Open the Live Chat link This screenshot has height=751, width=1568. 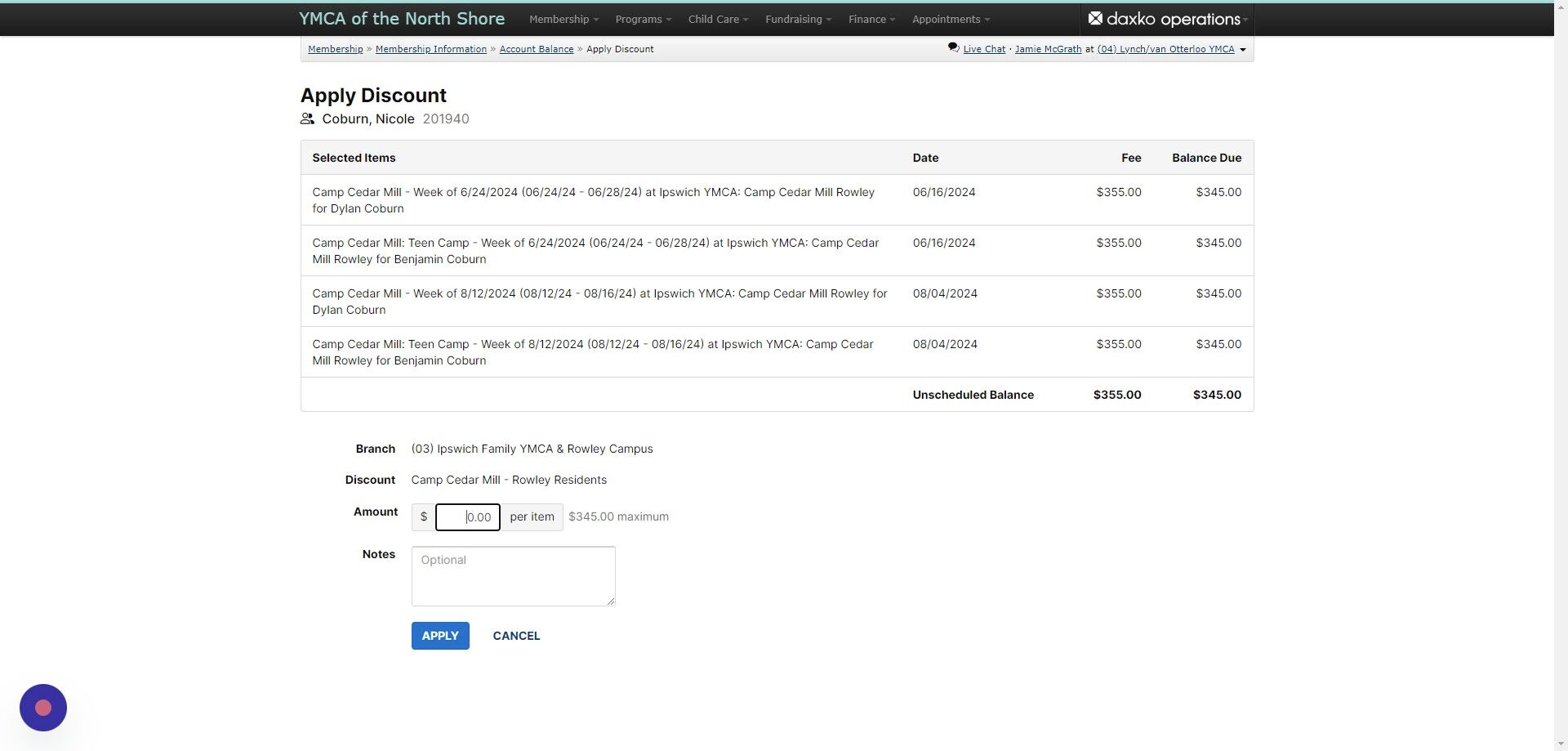tap(984, 49)
